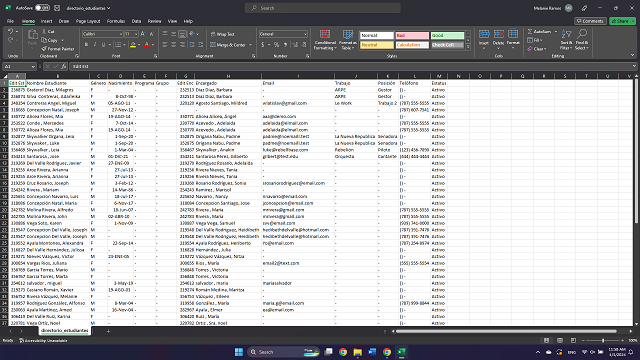Switch to the Data tab
640x360 pixels.
(136, 21)
